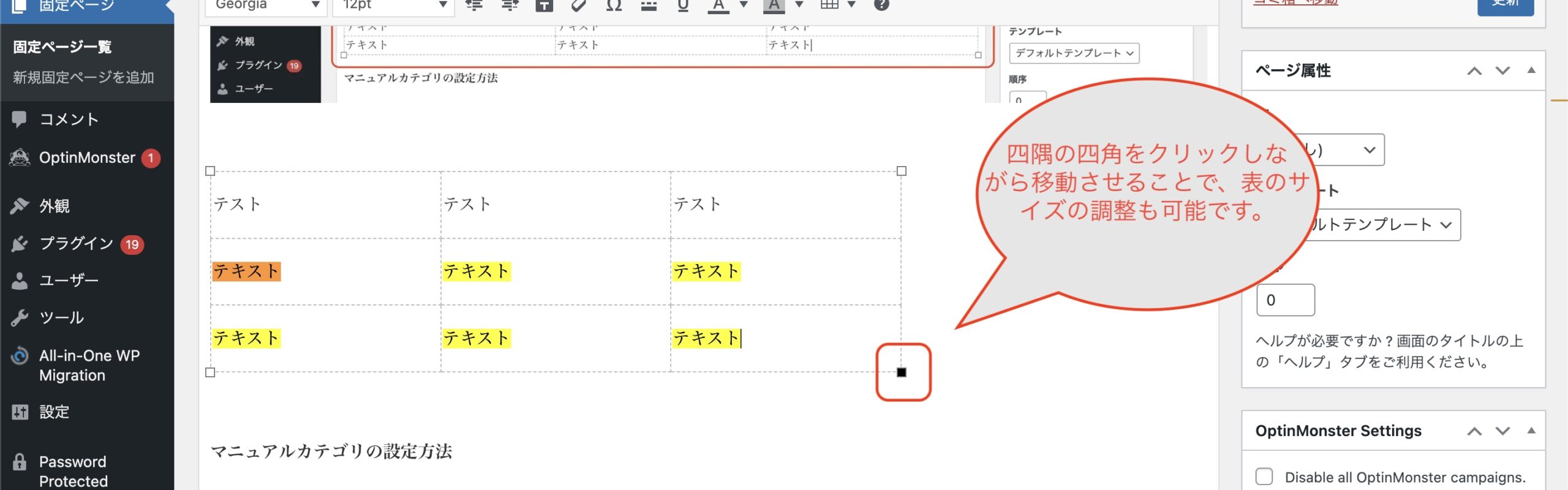Click the blue 更新 update button
Screen dimensions: 1568x490
coord(1505,5)
